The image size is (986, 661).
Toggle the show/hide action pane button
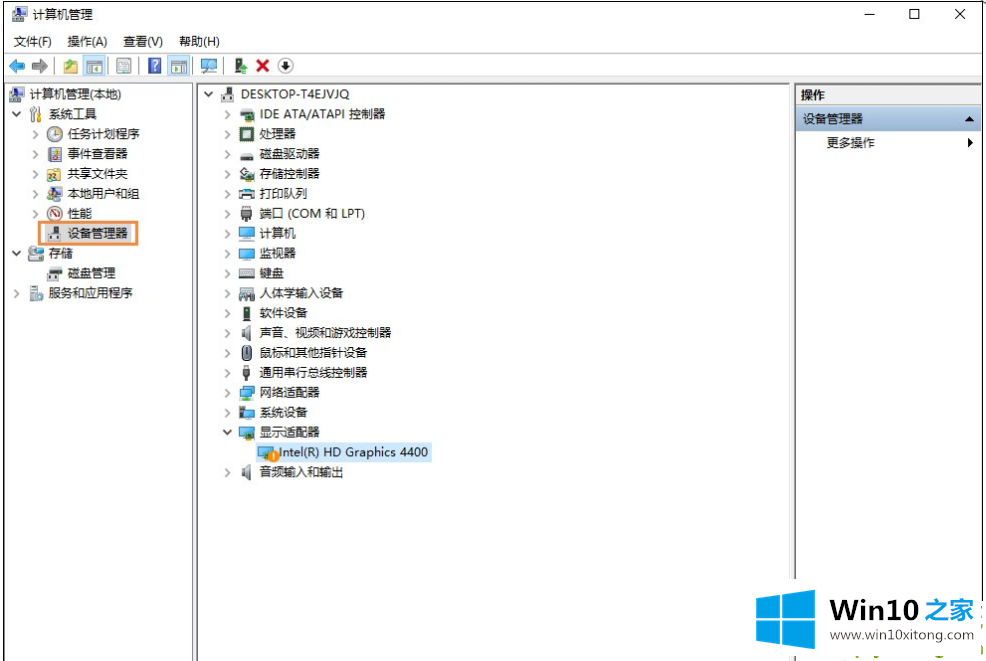click(x=179, y=66)
